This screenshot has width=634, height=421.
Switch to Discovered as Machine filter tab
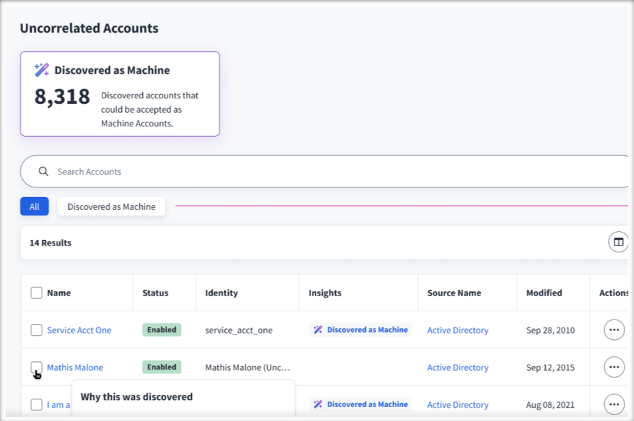coord(111,207)
